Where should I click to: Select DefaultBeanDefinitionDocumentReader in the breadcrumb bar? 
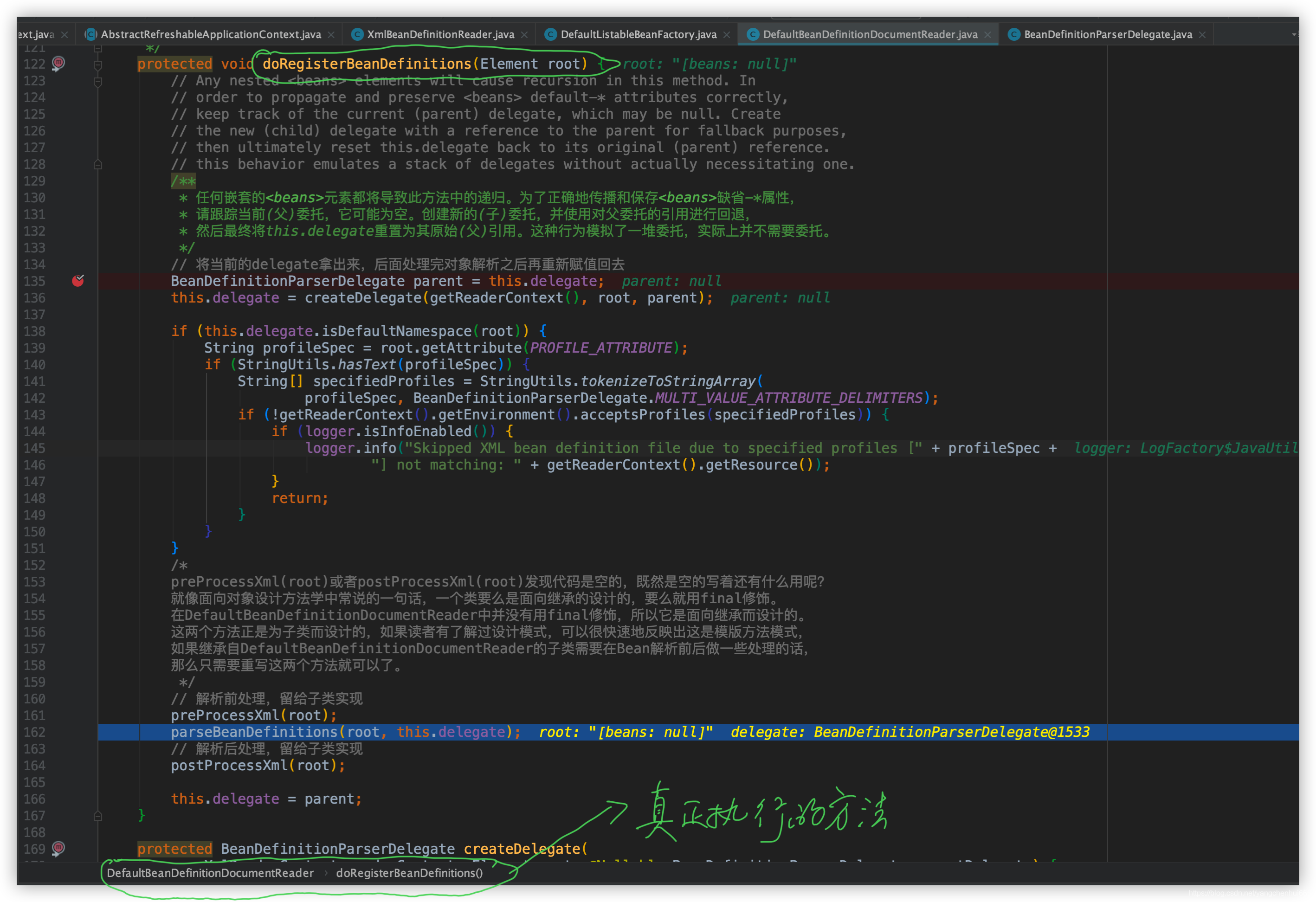[210, 873]
